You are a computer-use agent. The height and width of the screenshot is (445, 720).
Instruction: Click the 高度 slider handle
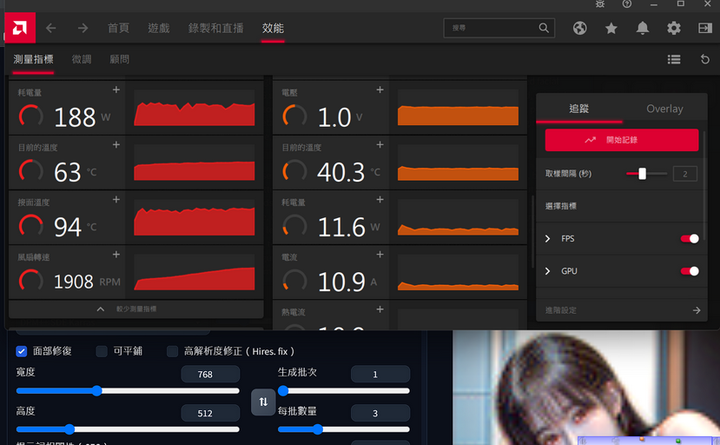tap(69, 429)
